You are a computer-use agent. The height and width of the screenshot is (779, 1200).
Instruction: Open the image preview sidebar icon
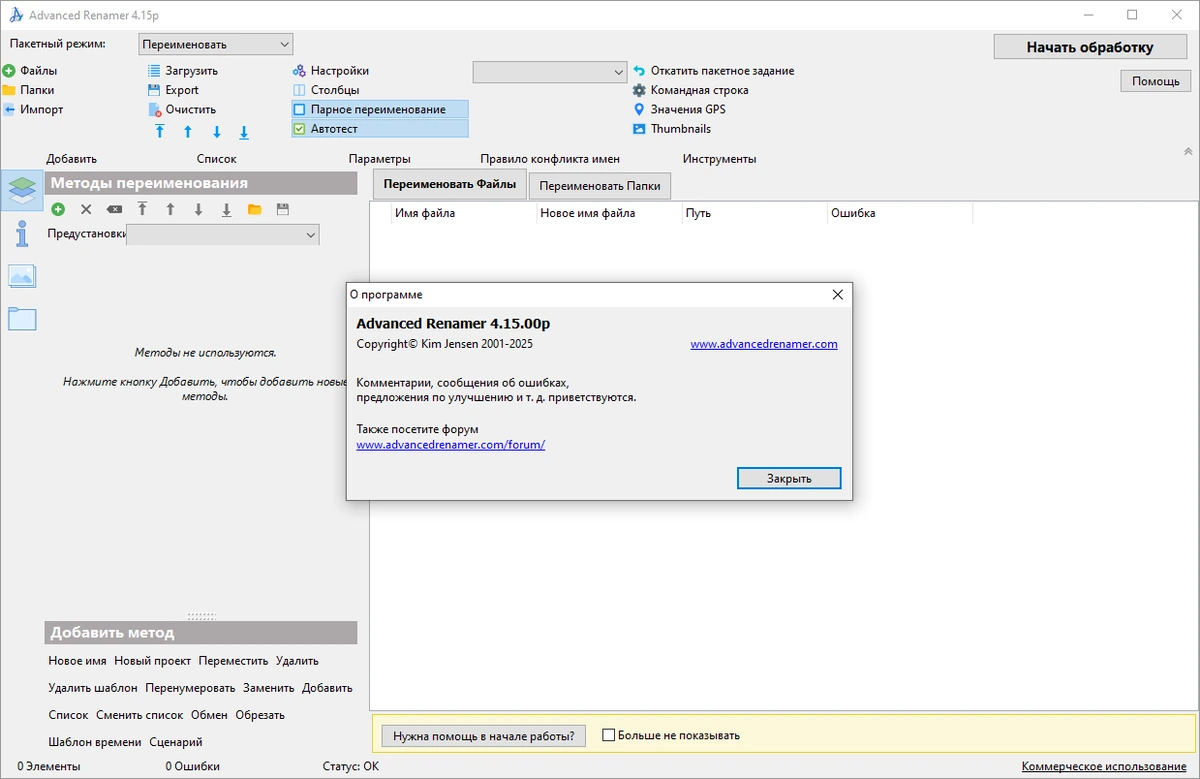(22, 276)
